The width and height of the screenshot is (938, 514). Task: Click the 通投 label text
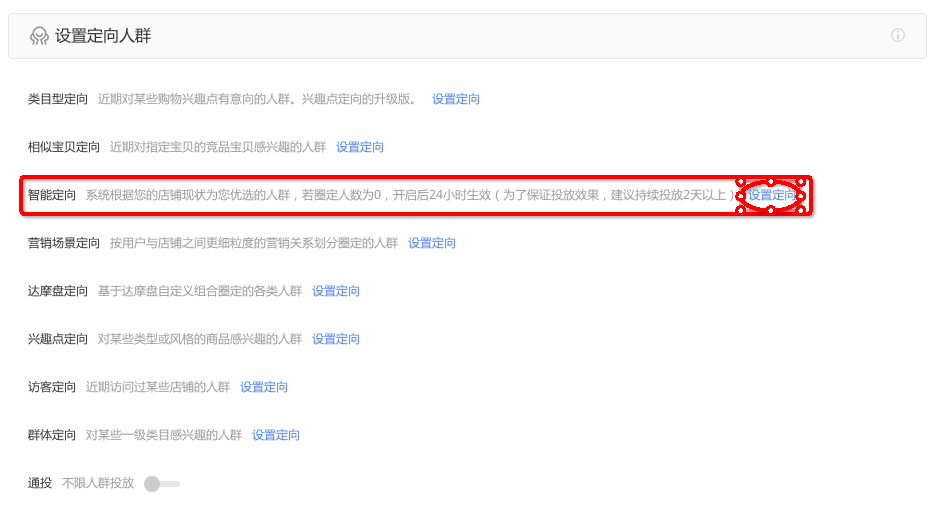click(40, 483)
